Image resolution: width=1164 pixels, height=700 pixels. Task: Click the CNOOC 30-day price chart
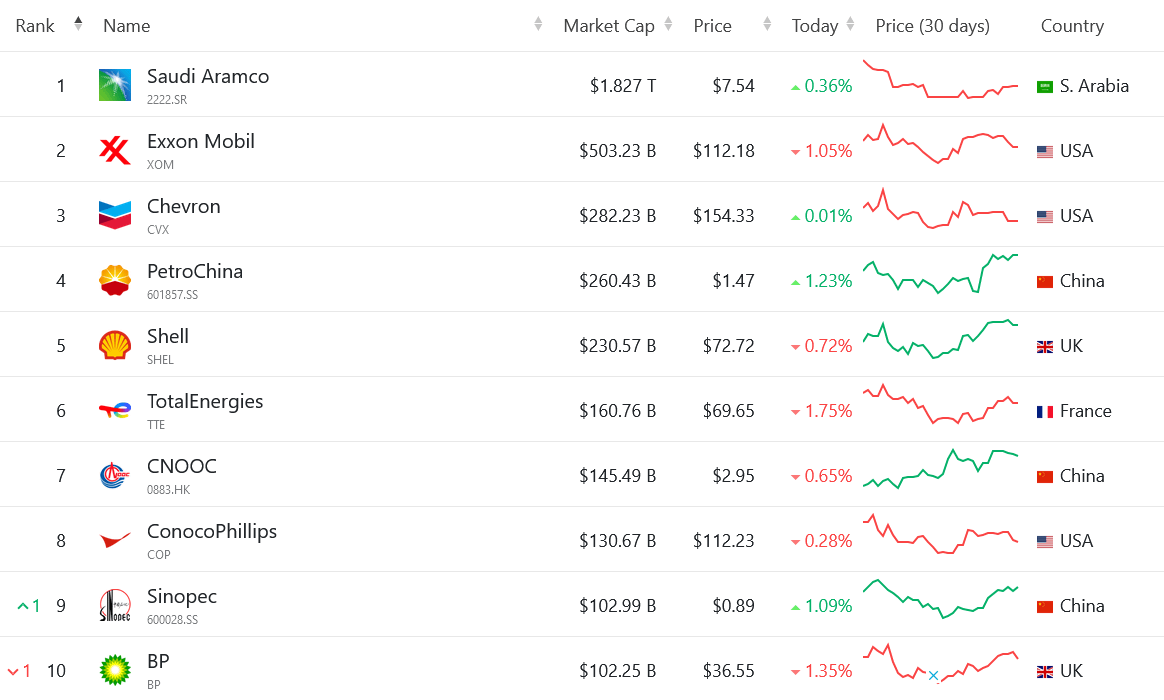pyautogui.click(x=940, y=469)
